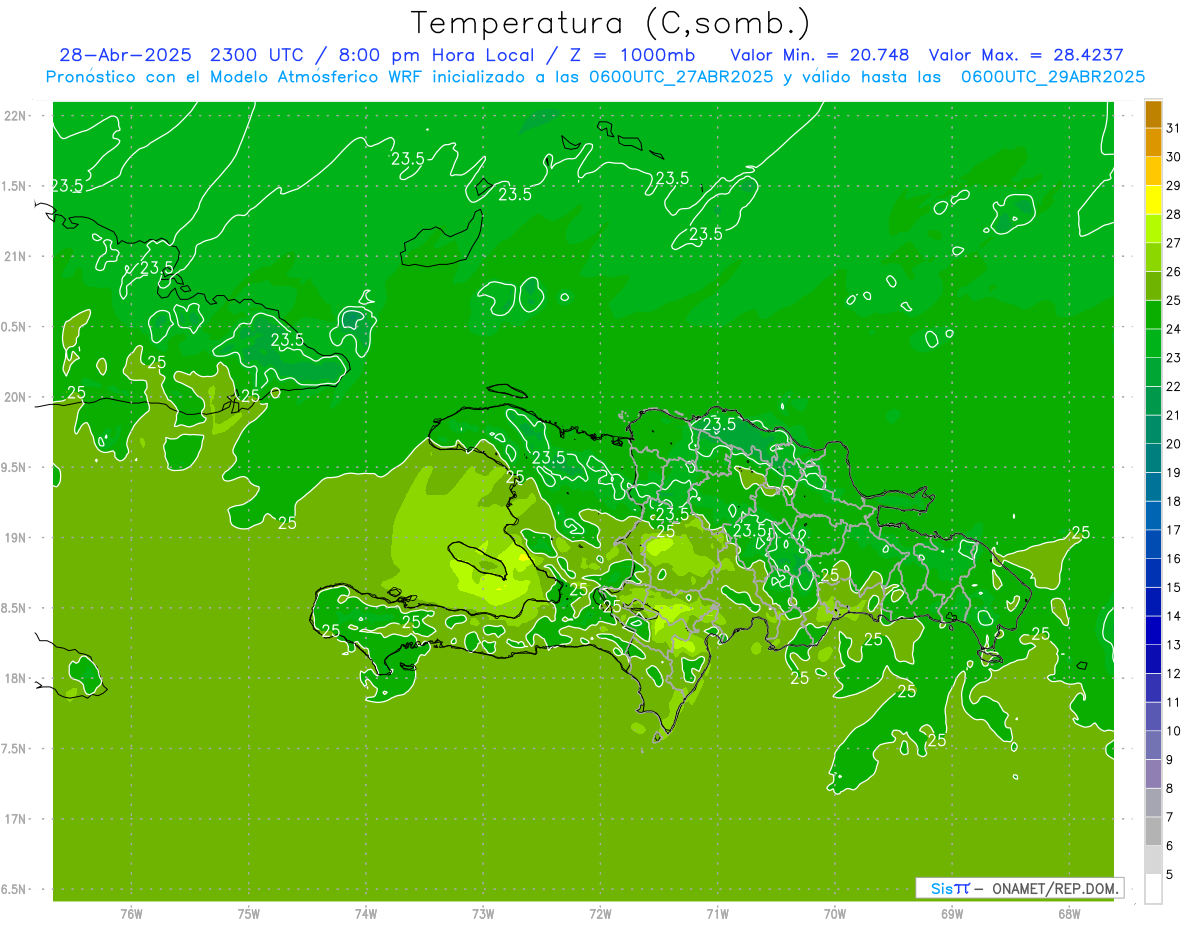Click the '9' label on the color scale
Viewport: 1200px width, 927px height.
[1170, 760]
